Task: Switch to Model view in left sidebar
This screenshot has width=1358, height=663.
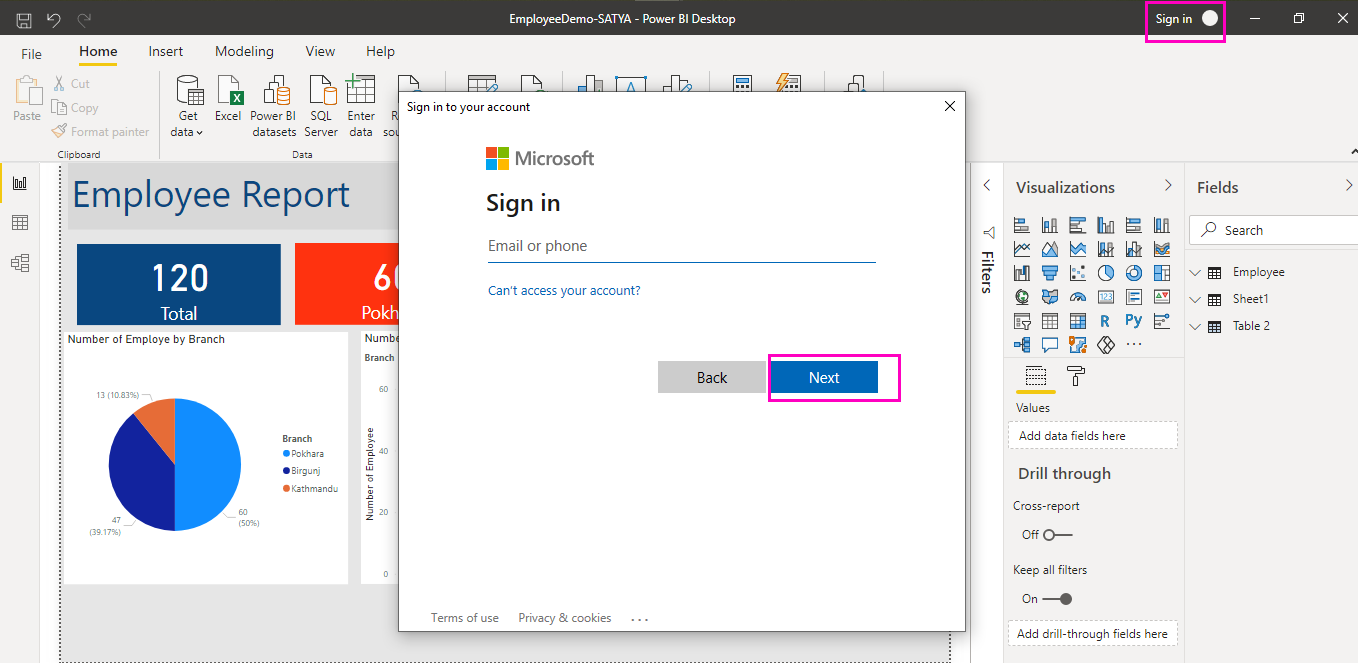Action: click(19, 262)
